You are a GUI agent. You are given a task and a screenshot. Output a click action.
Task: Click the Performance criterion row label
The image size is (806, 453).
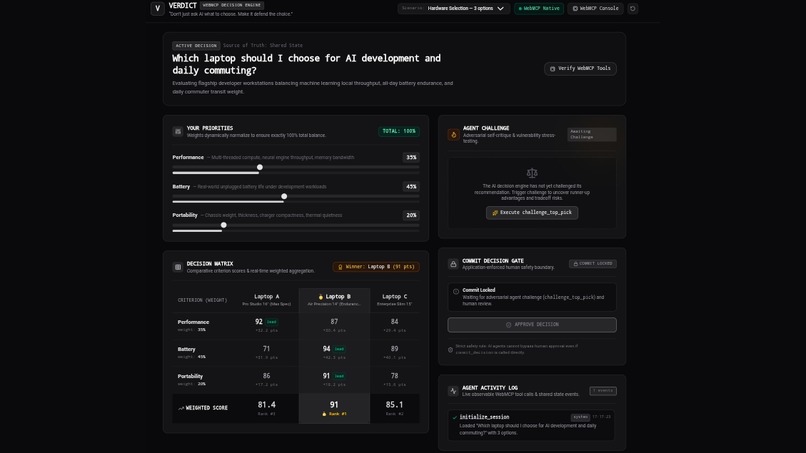coord(193,322)
